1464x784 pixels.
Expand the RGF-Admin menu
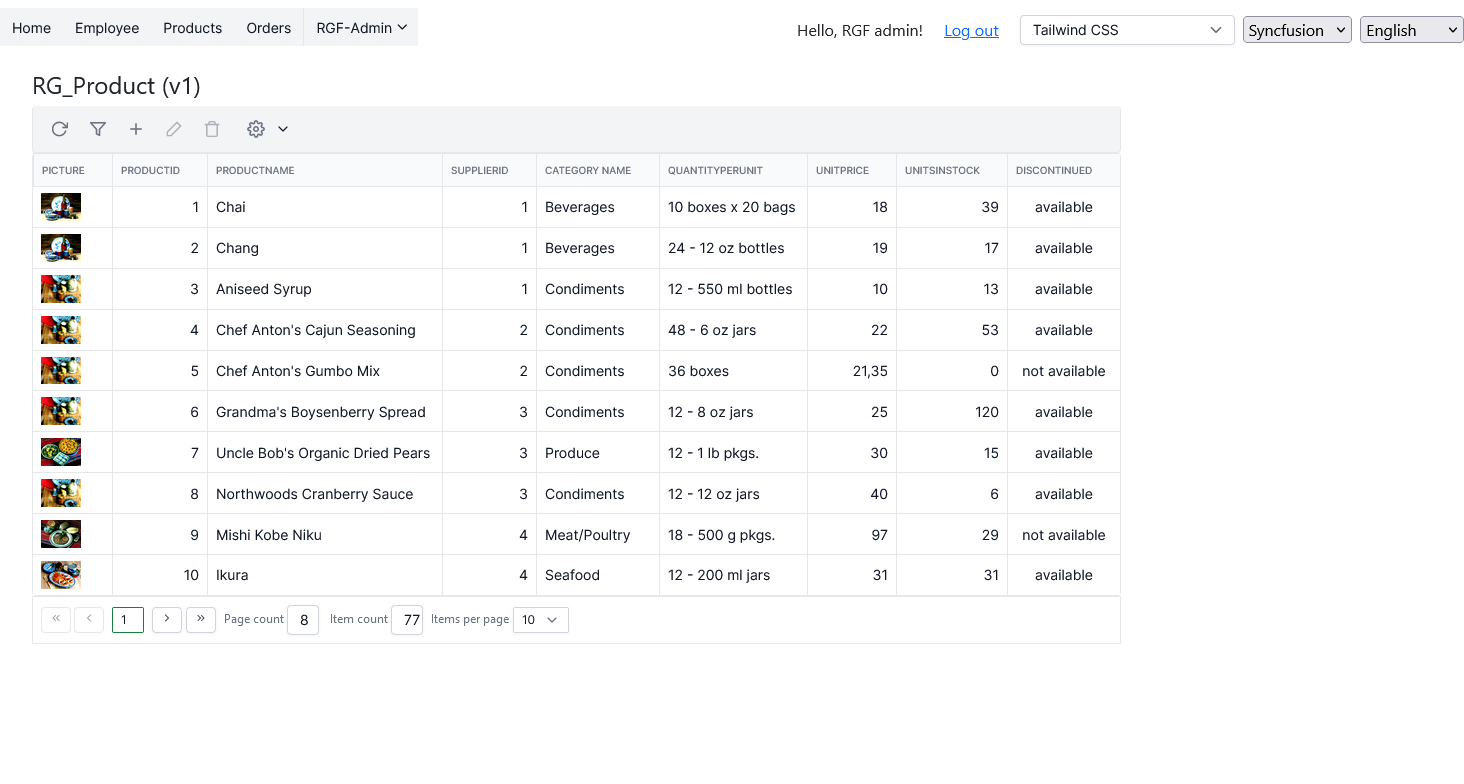pyautogui.click(x=361, y=28)
